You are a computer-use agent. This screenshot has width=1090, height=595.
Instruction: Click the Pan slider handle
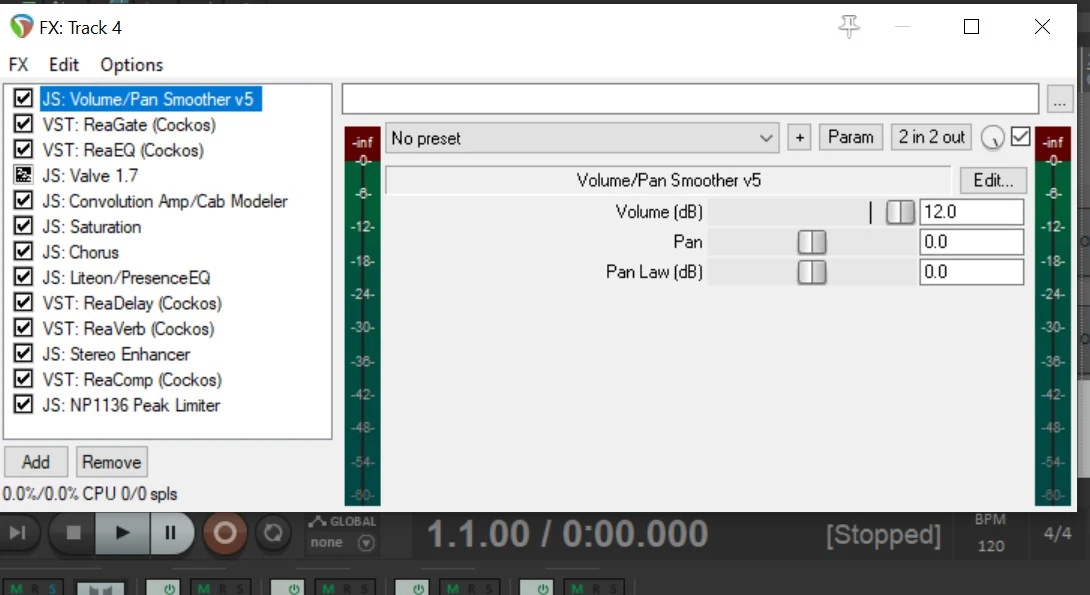[812, 242]
